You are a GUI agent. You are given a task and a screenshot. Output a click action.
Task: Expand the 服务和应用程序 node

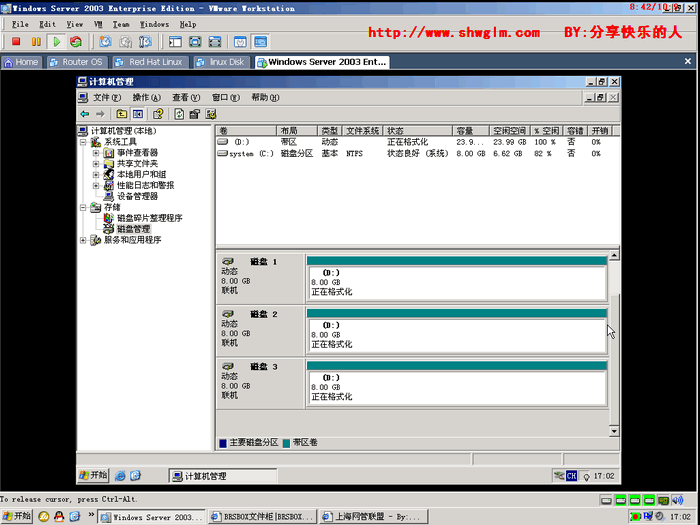tap(83, 240)
